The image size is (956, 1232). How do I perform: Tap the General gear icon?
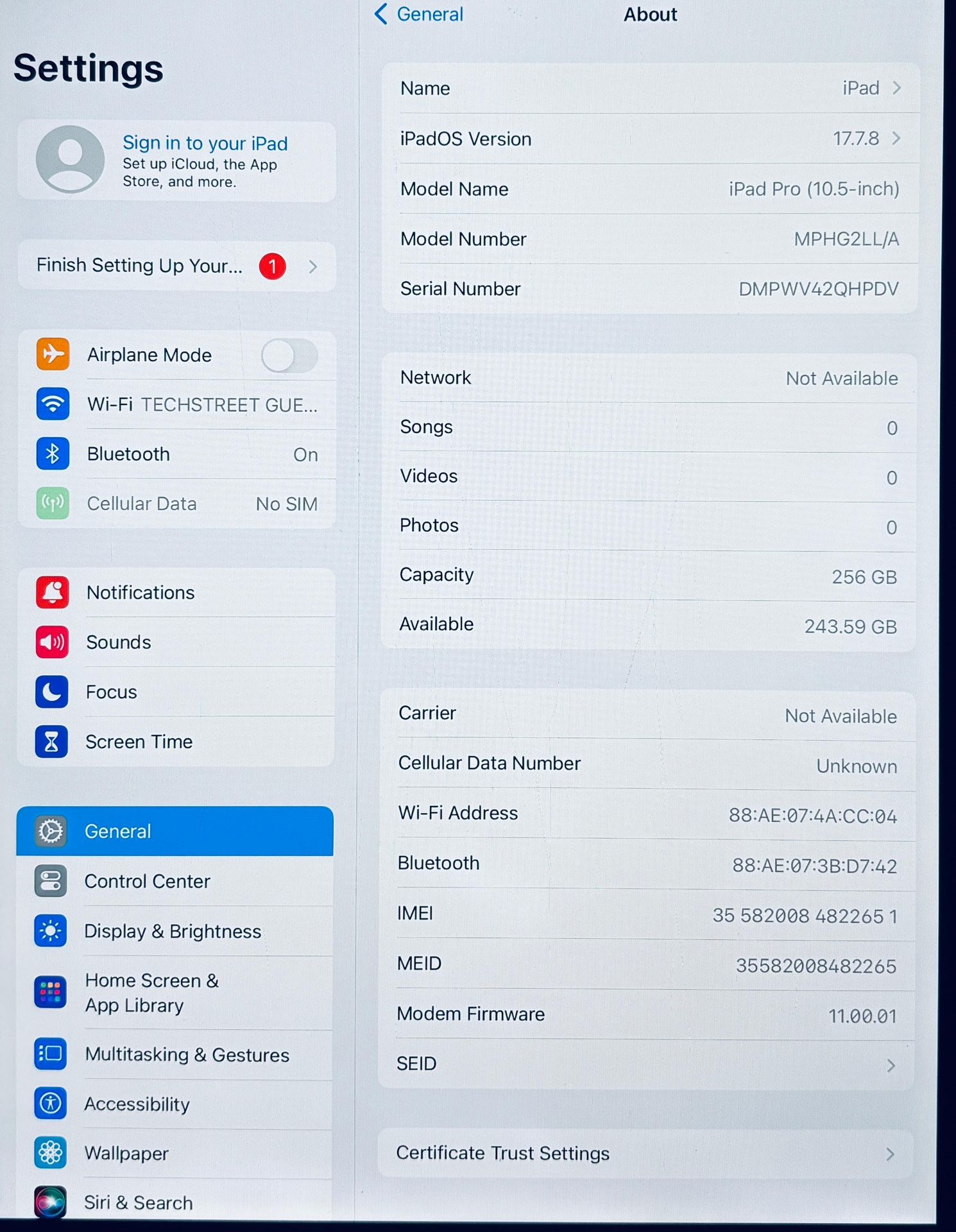point(51,831)
